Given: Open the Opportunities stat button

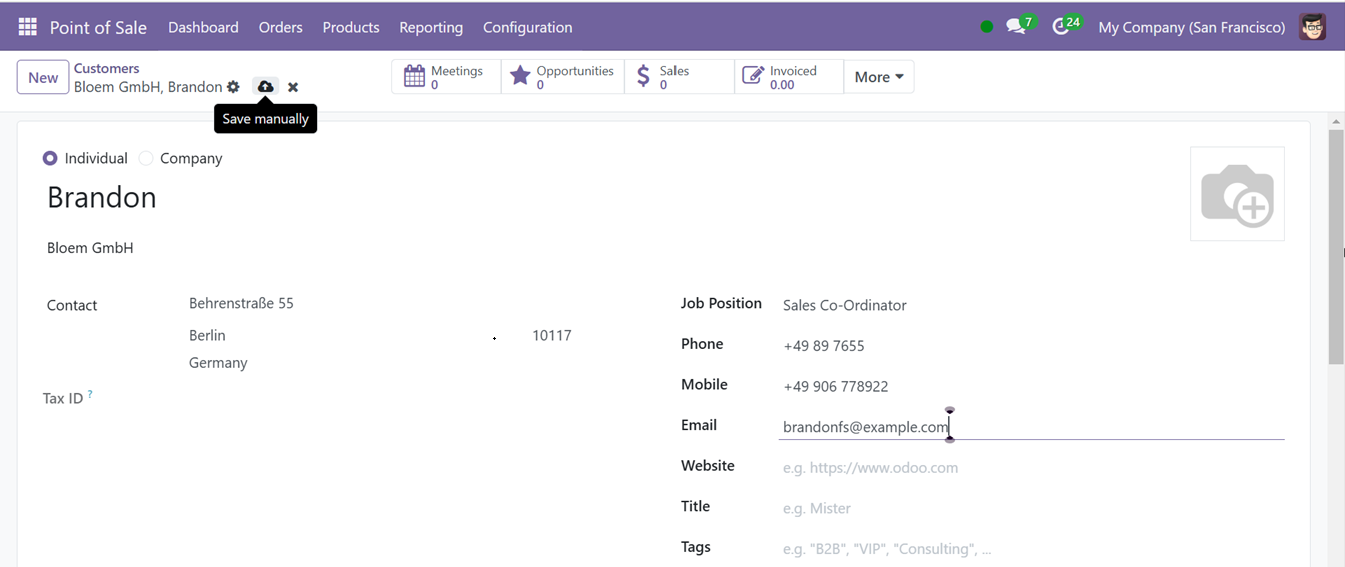Looking at the screenshot, I should 563,77.
